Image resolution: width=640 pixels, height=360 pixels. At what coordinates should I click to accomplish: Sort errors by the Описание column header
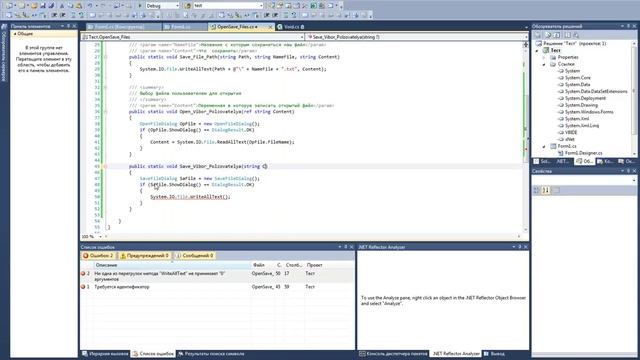(172, 265)
